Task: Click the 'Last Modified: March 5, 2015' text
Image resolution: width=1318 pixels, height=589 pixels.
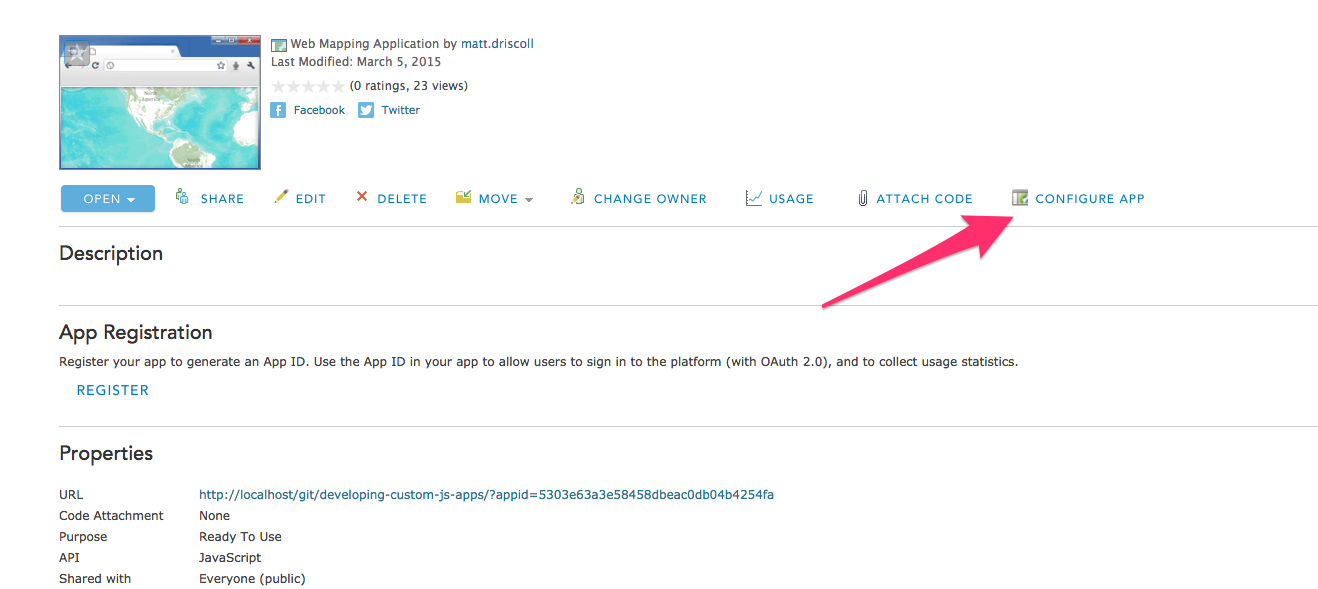Action: click(x=356, y=62)
